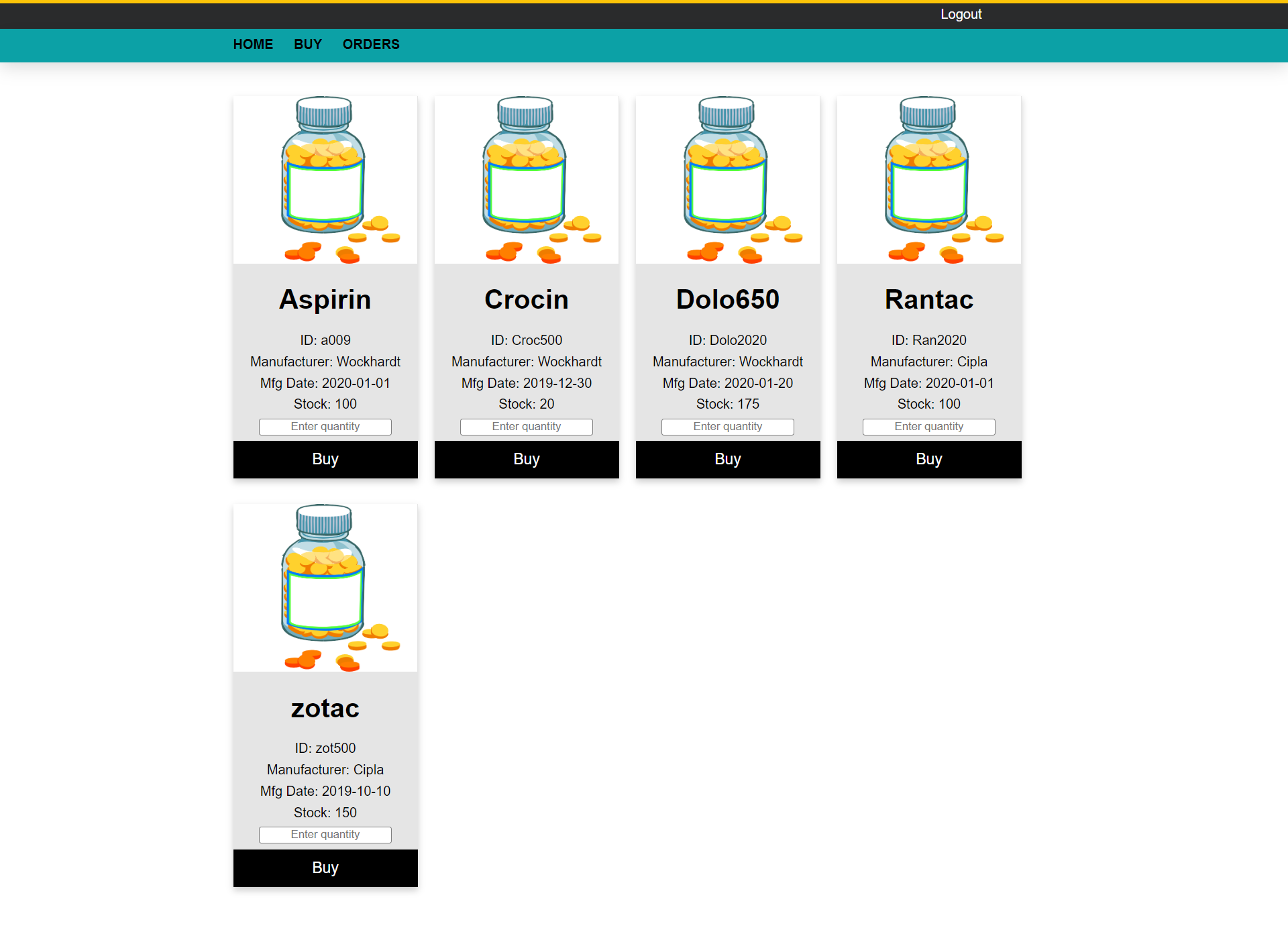Click the Rantac medicine bottle picture
The image size is (1288, 928).
tap(928, 178)
